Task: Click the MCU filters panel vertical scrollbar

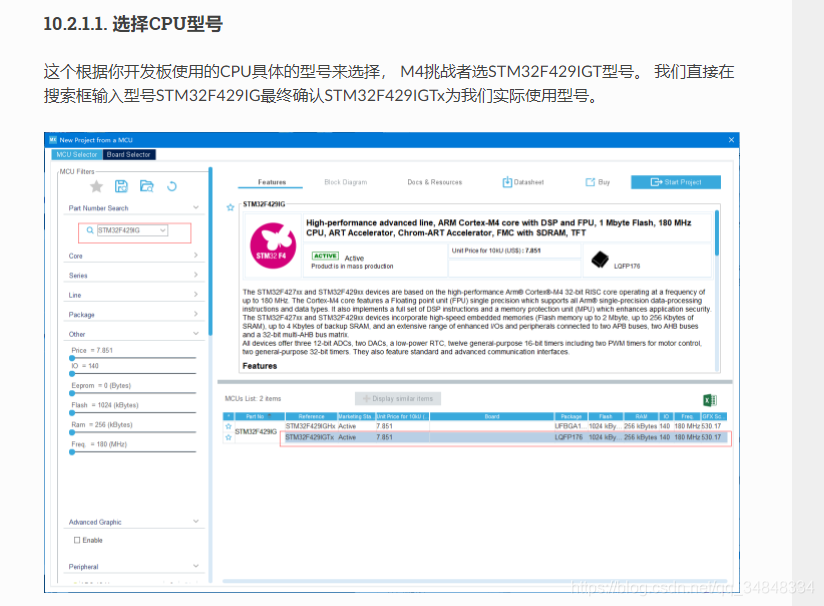Action: click(211, 251)
